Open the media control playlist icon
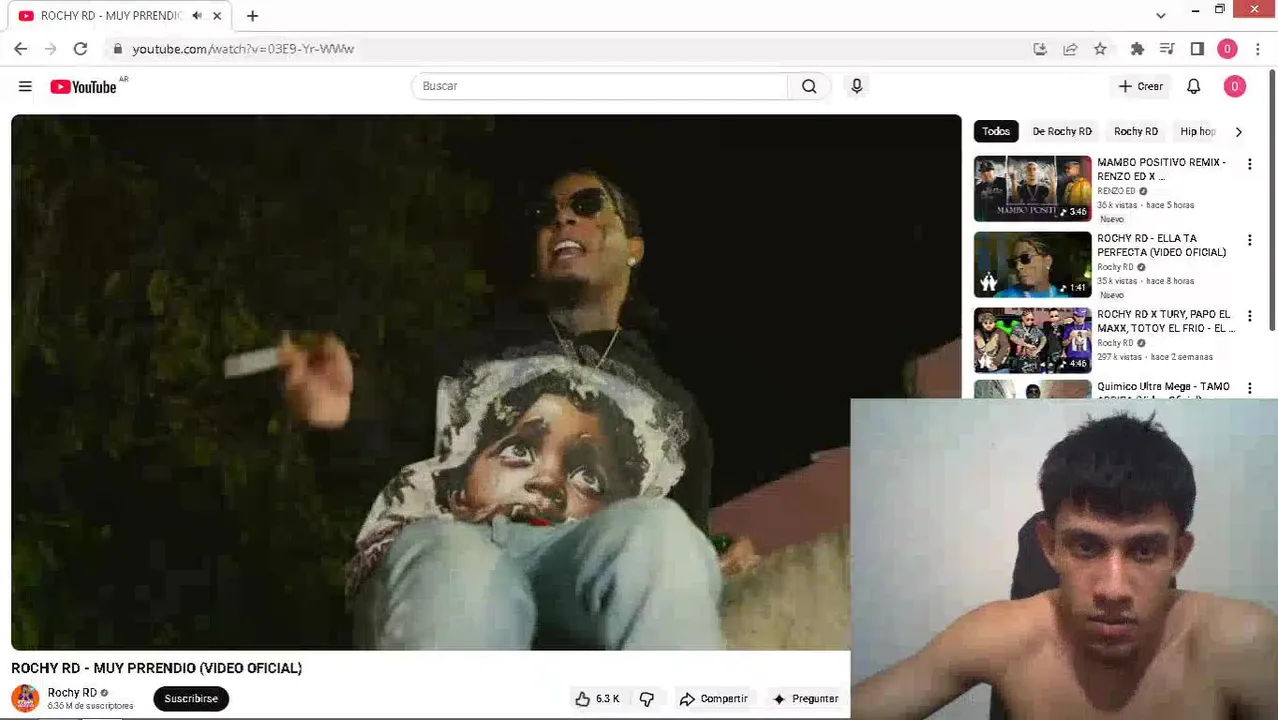This screenshot has height=720, width=1278. 1167,48
